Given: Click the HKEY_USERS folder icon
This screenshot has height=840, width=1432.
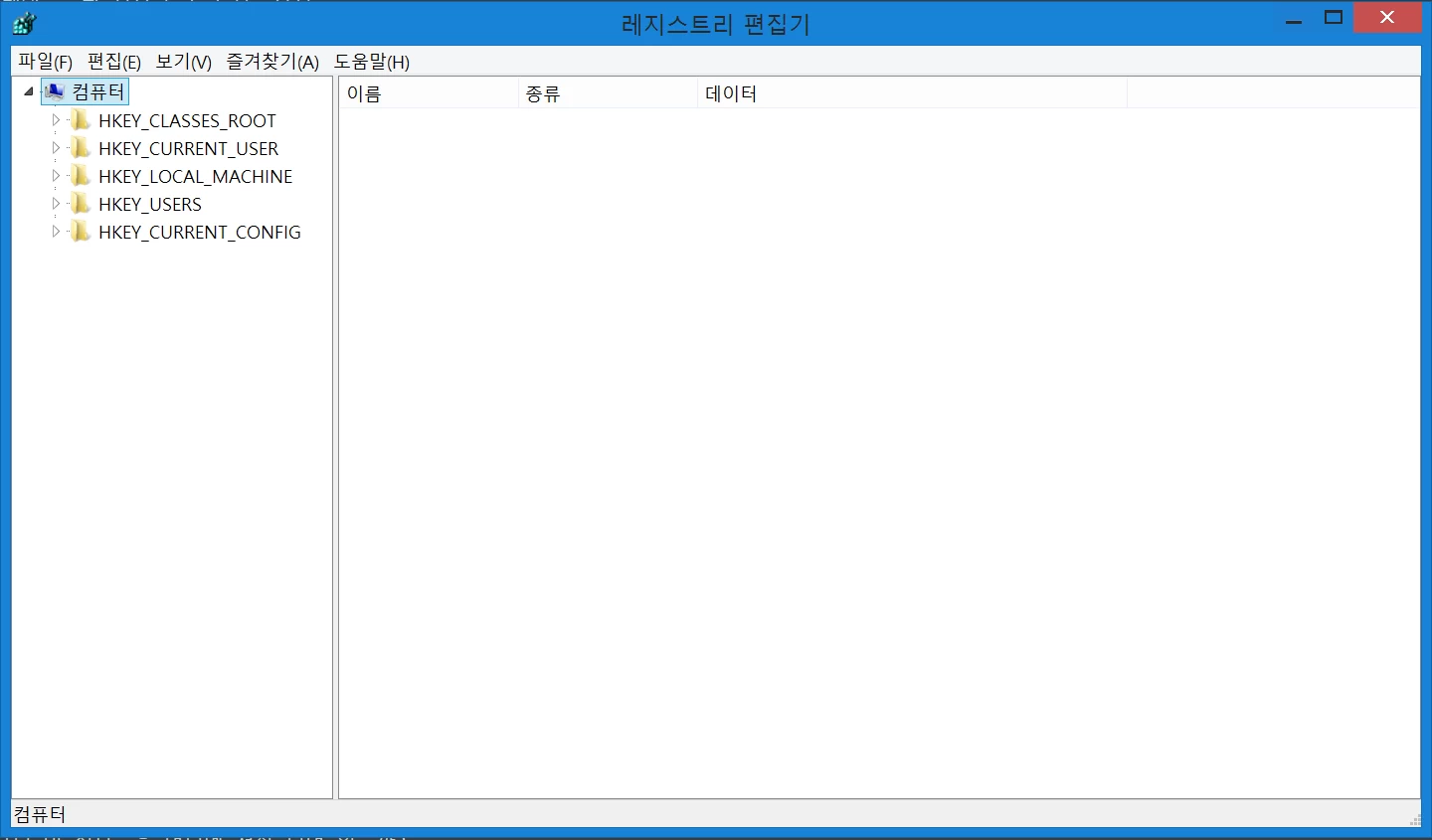Looking at the screenshot, I should point(81,204).
